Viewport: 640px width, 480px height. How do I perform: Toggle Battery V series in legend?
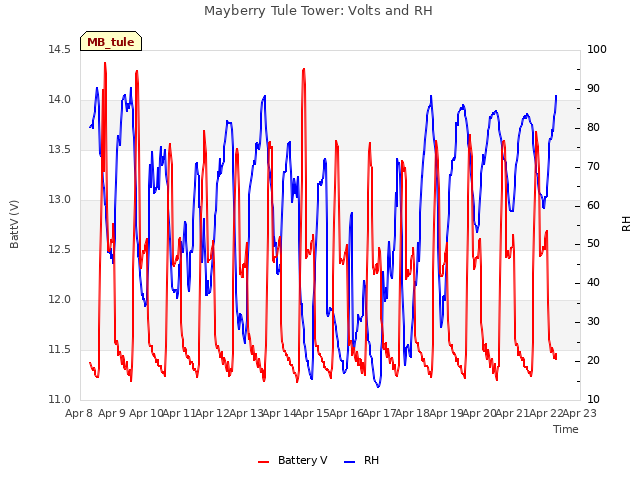click(x=292, y=460)
